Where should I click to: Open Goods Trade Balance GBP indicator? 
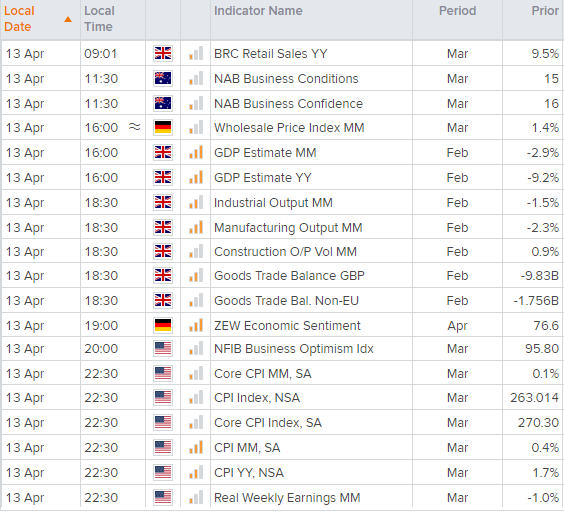[289, 276]
